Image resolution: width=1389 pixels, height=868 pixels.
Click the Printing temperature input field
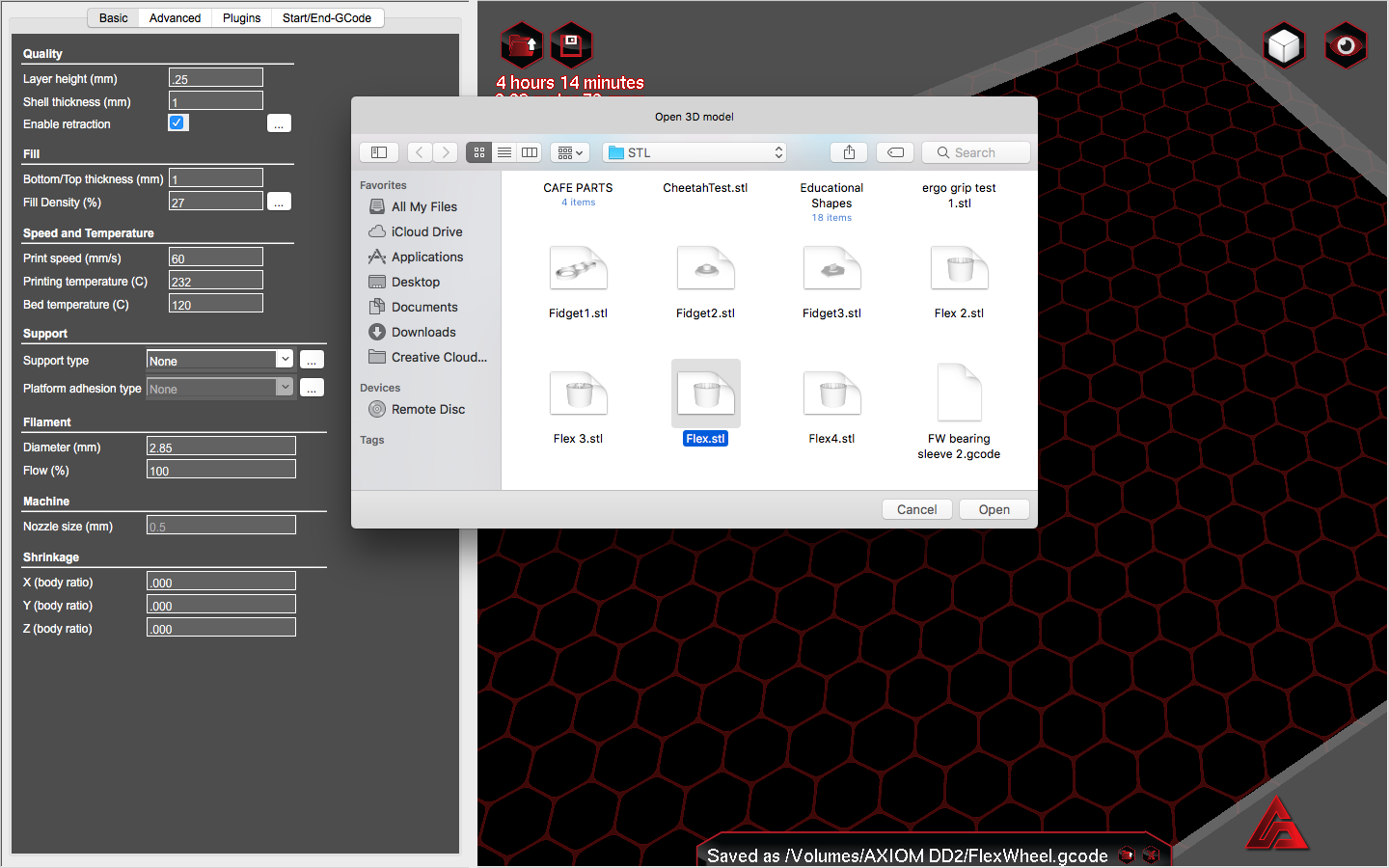[216, 281]
